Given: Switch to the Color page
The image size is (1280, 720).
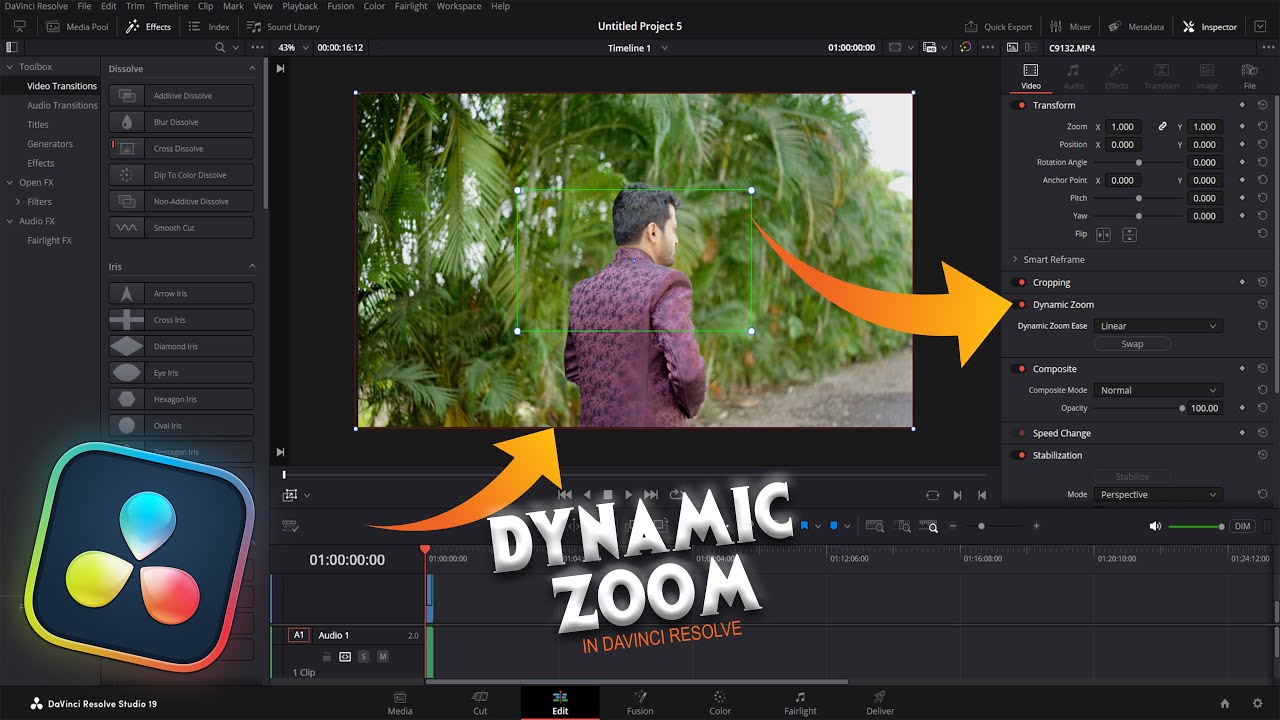Looking at the screenshot, I should click(x=720, y=703).
